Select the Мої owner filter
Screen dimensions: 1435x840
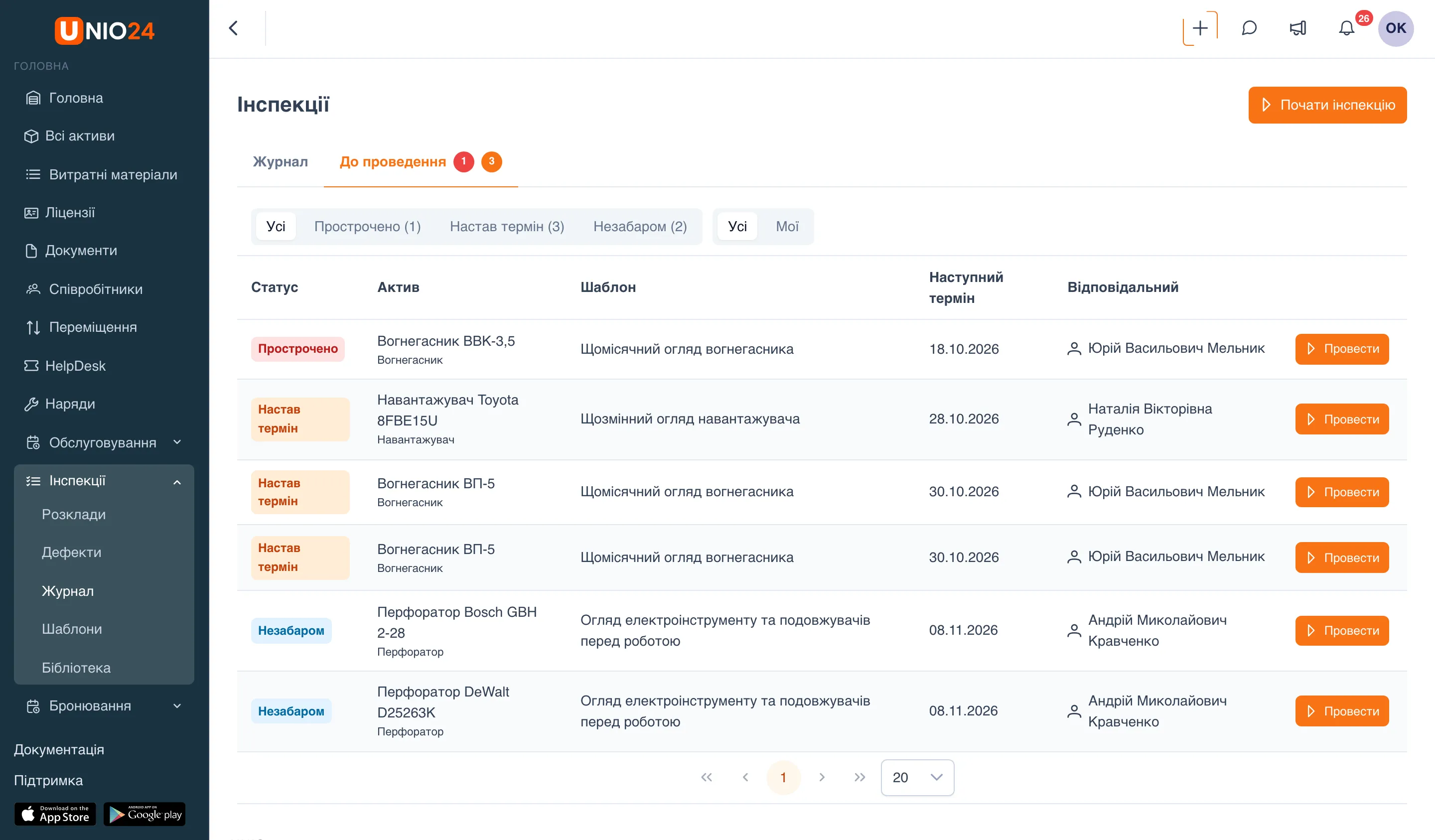click(787, 227)
